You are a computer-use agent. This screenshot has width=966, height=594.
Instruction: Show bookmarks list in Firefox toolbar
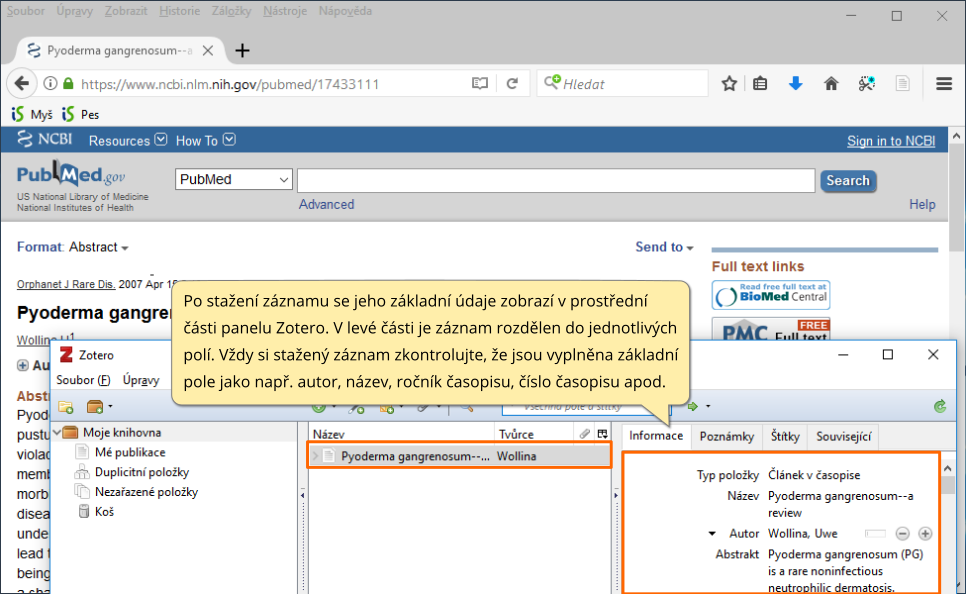(760, 84)
